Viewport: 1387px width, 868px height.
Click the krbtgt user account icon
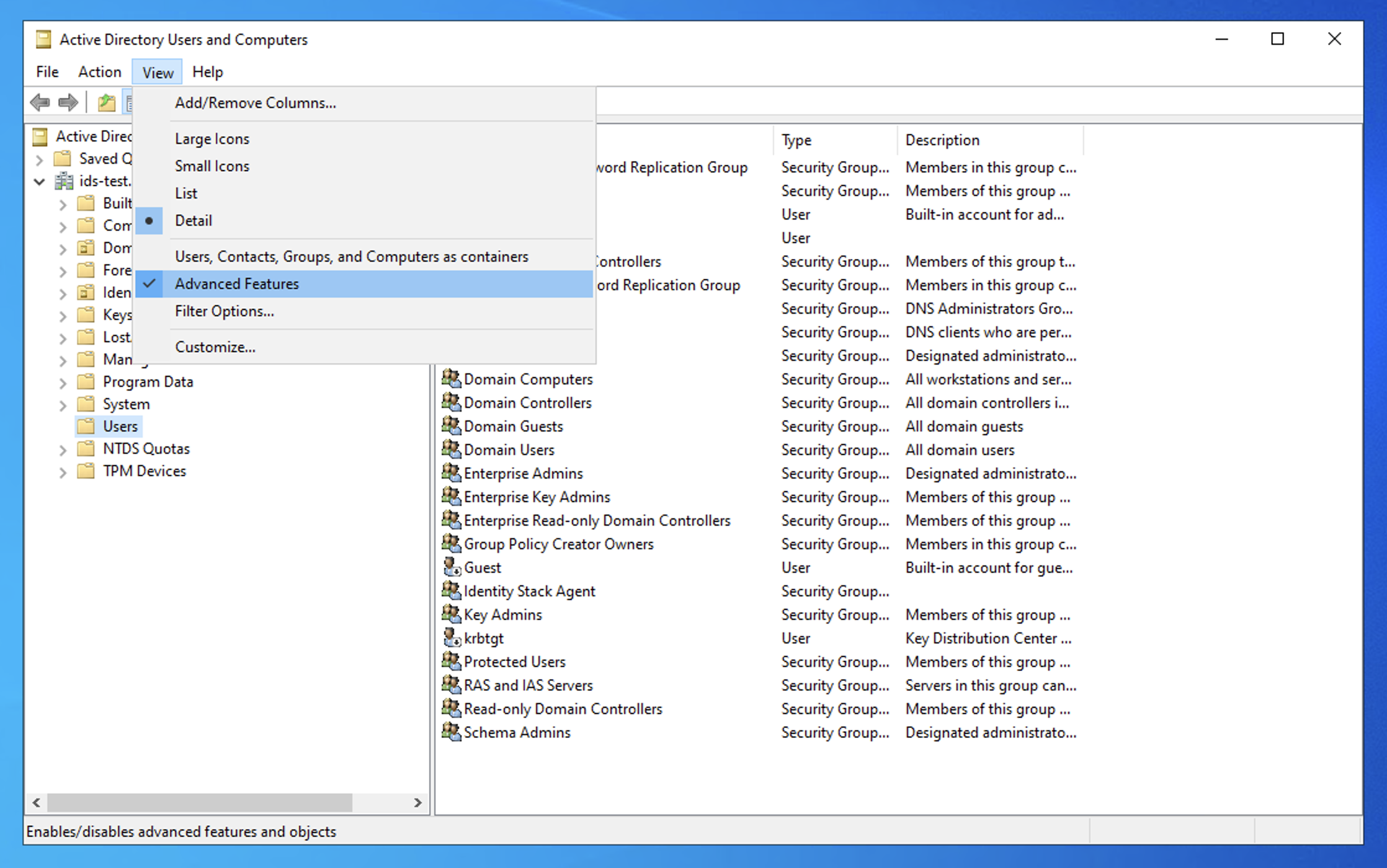click(452, 637)
